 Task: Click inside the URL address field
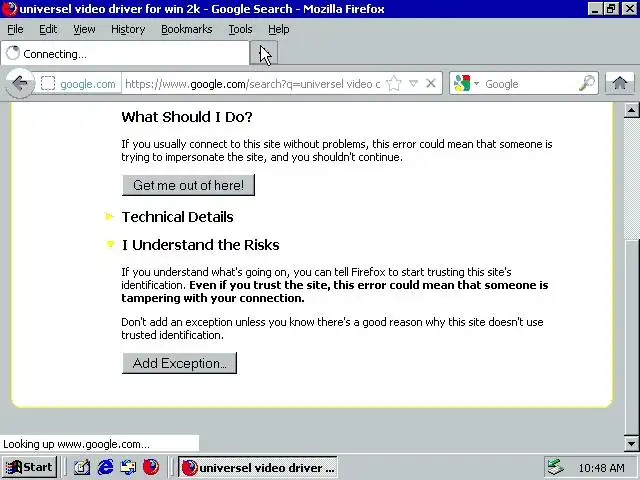click(x=253, y=84)
